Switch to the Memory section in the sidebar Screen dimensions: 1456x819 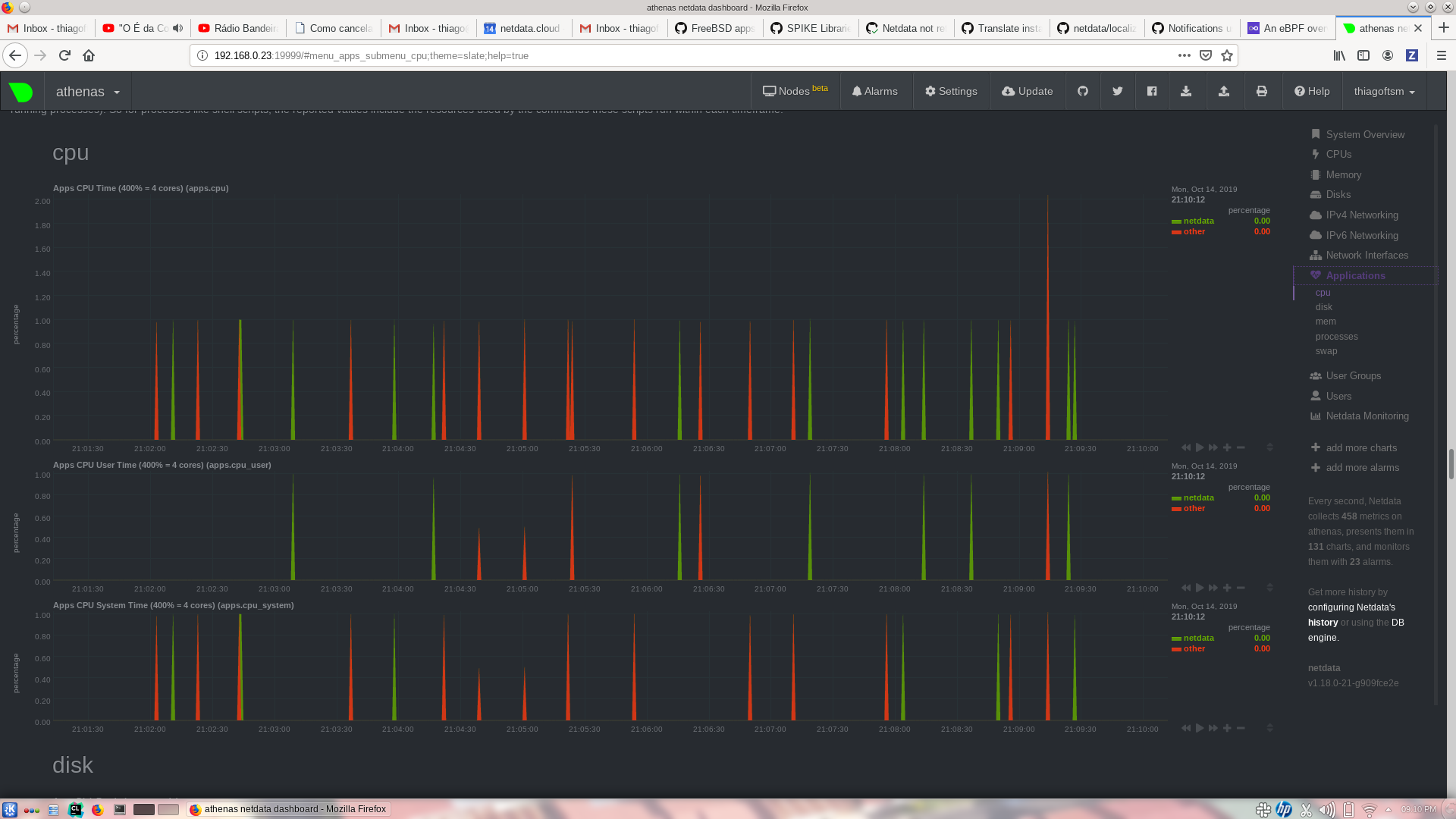1343,174
